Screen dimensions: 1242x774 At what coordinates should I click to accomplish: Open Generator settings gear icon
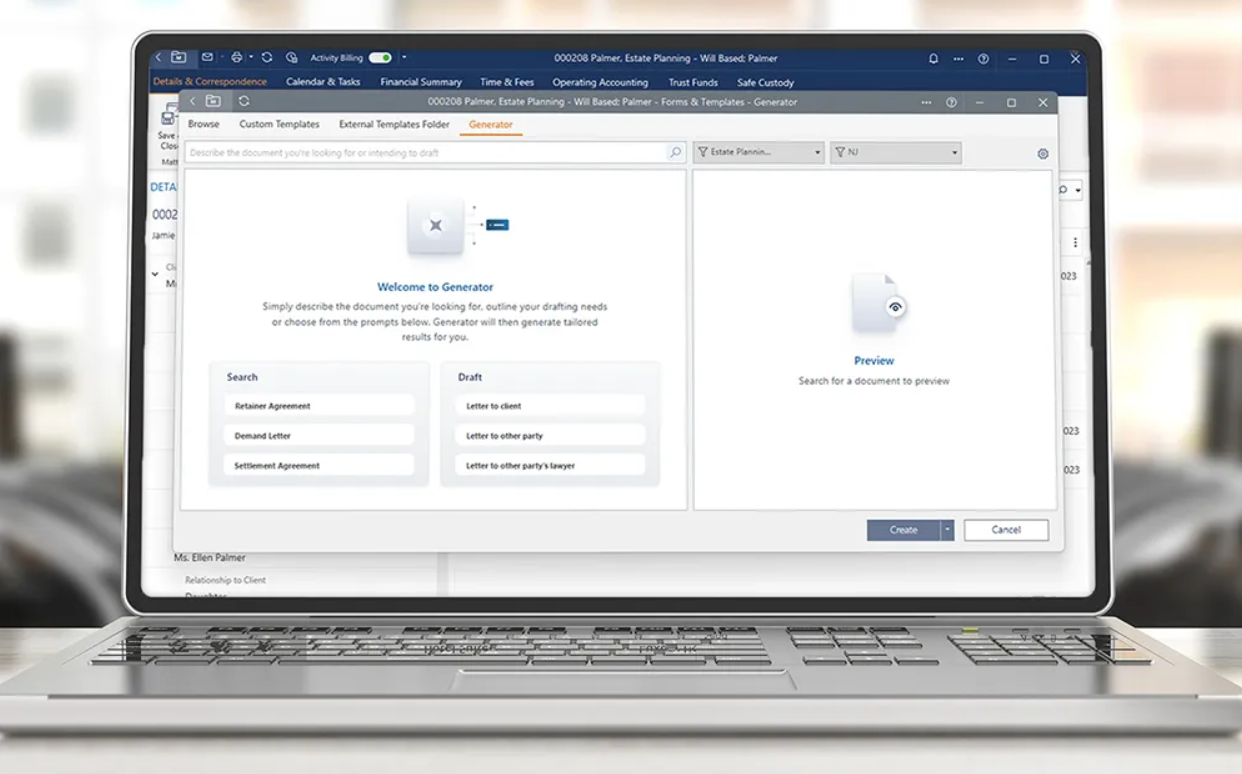[x=1043, y=154]
